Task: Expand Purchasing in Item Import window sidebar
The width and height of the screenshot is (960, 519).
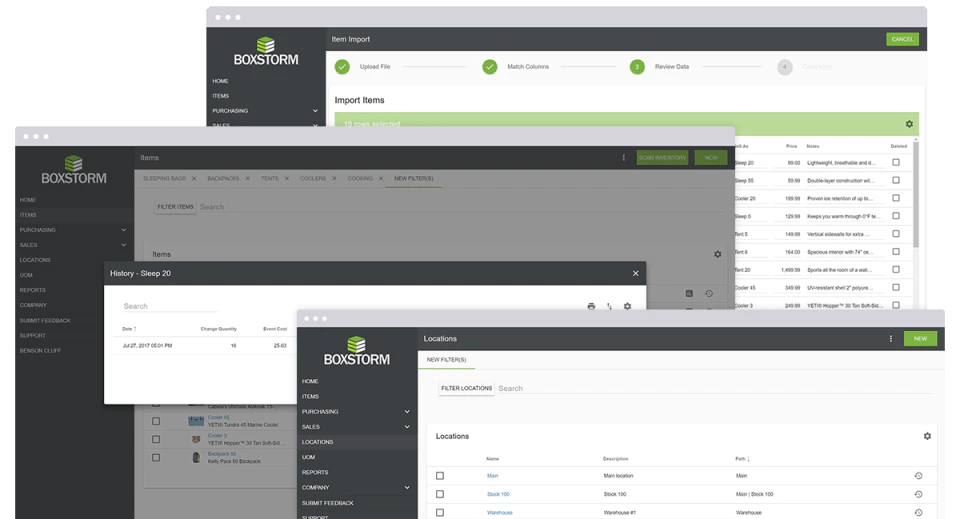Action: (315, 111)
